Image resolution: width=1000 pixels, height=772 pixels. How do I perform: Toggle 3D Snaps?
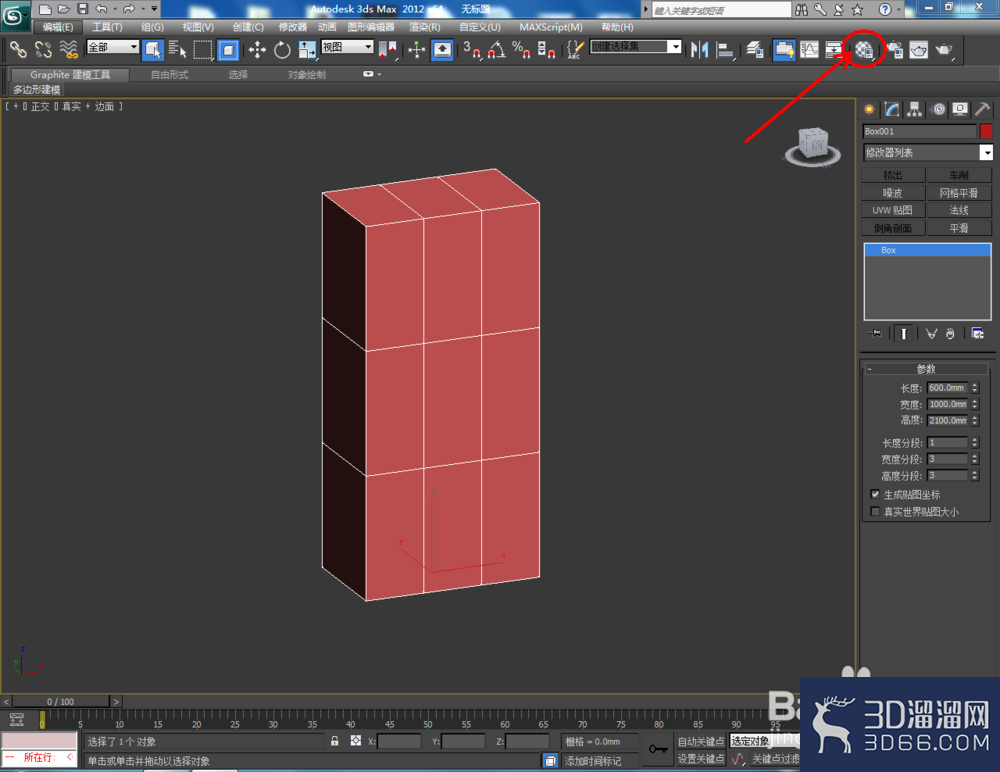click(472, 50)
